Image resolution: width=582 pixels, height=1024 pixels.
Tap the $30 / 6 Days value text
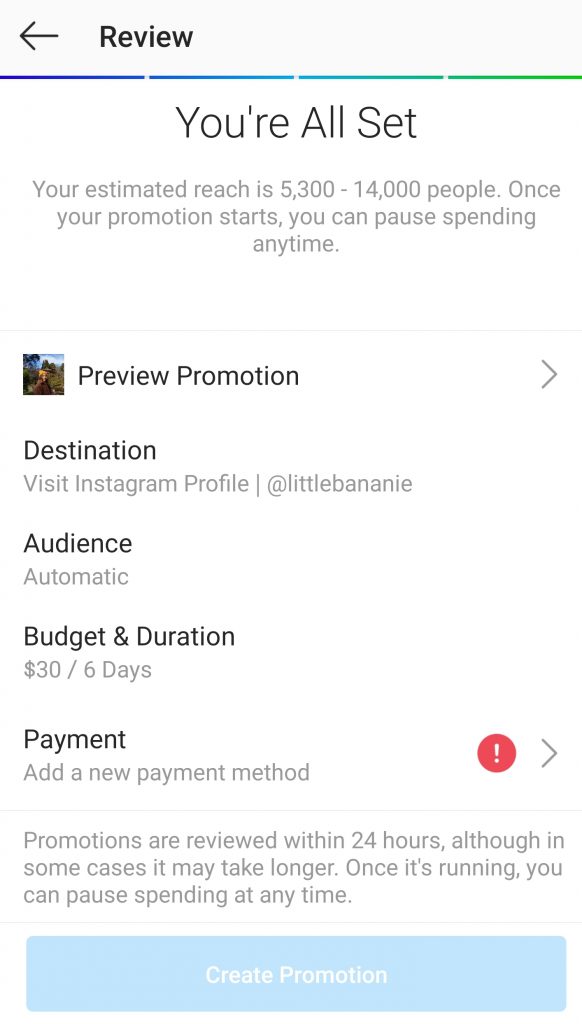coord(75,670)
